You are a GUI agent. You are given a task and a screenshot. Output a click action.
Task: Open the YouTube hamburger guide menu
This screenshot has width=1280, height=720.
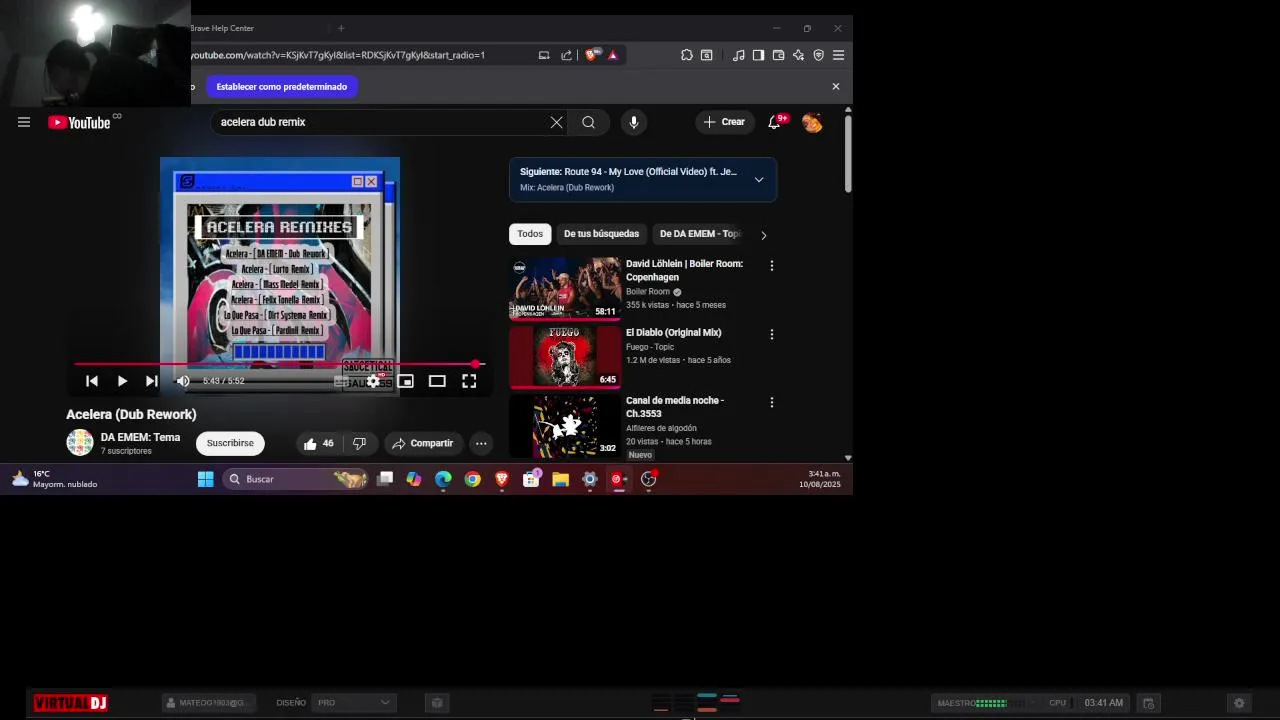point(24,122)
